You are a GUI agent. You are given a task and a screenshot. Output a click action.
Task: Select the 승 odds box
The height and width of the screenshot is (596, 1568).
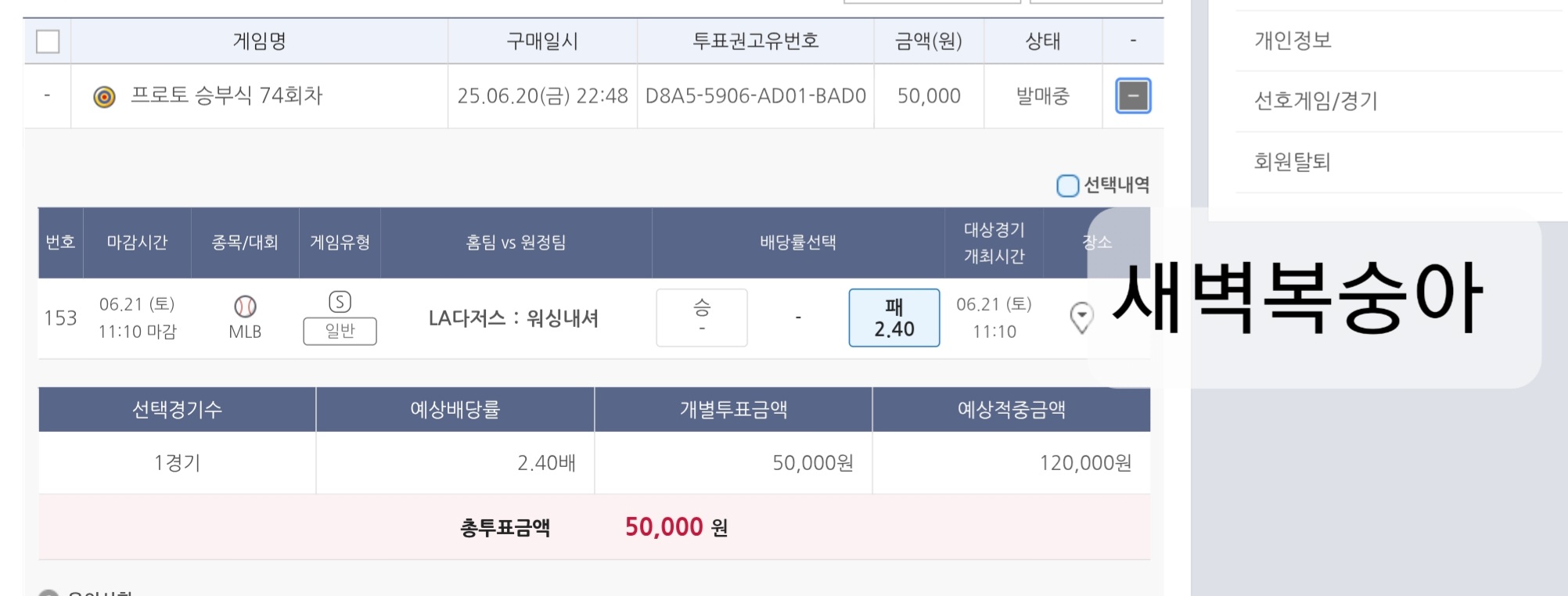pos(701,318)
